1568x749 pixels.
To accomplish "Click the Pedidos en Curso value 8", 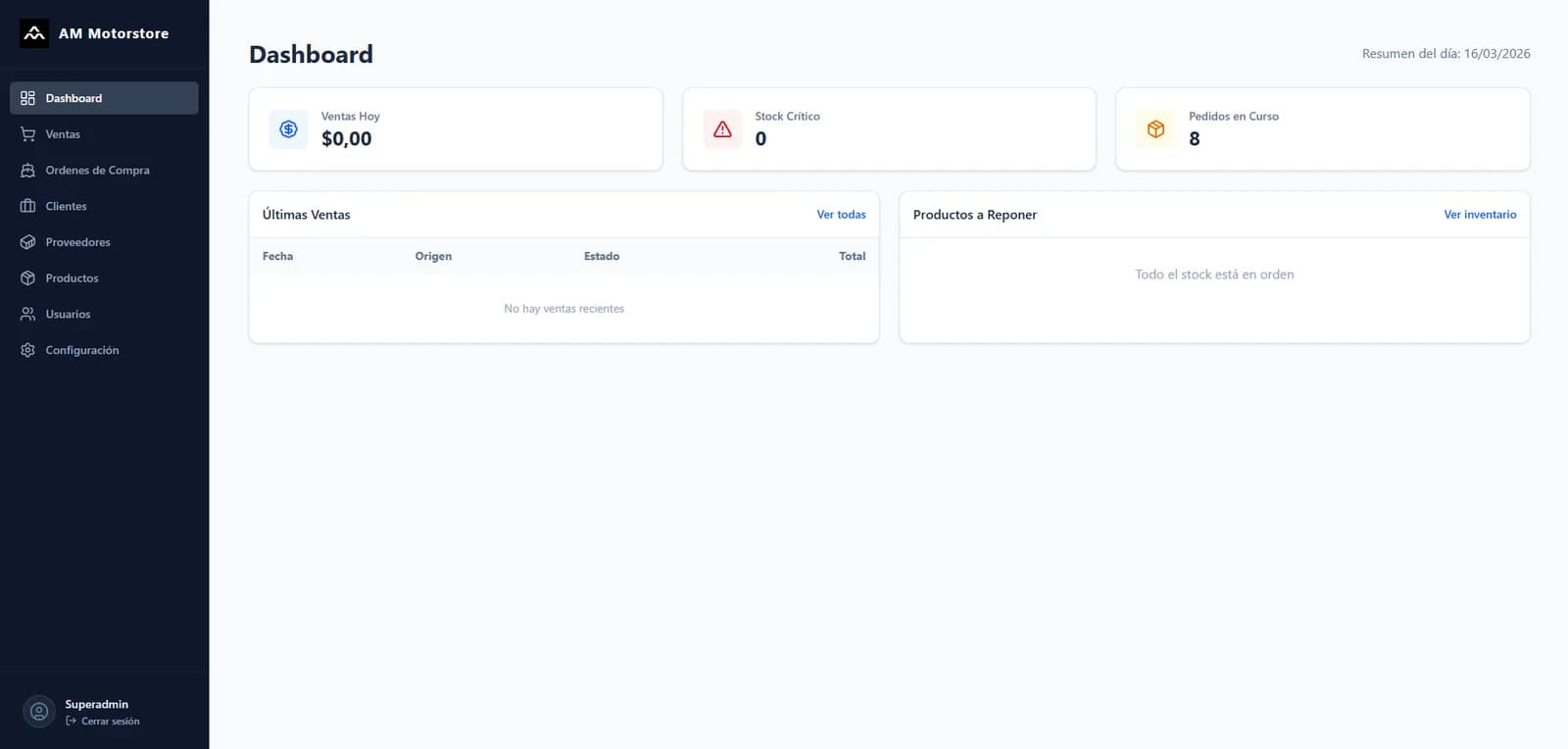I will (x=1195, y=139).
